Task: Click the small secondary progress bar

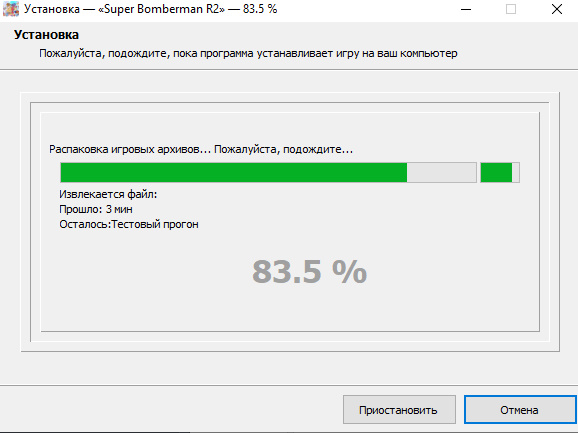Action: 500,172
